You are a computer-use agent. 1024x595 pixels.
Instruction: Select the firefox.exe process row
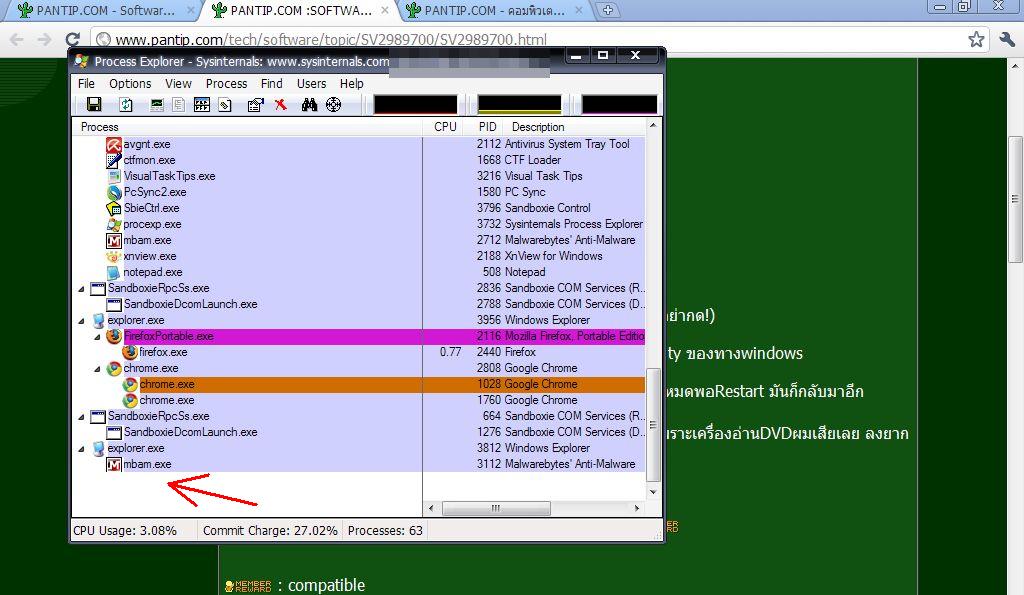359,353
